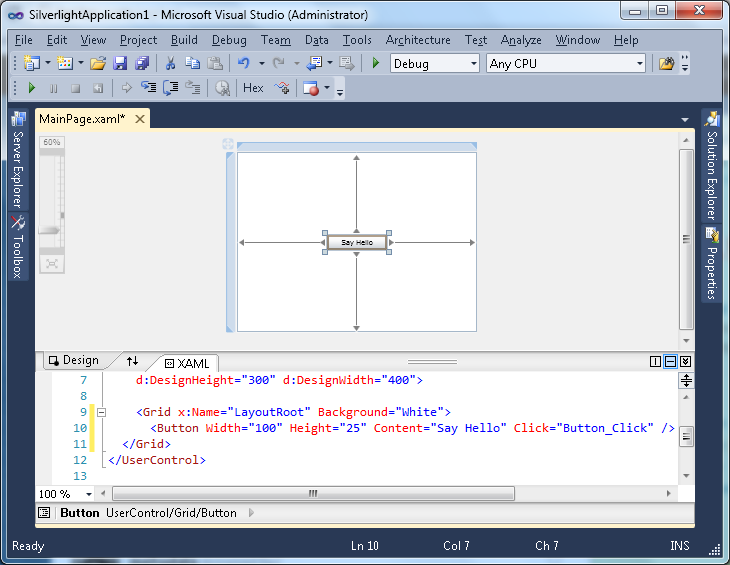Image resolution: width=730 pixels, height=565 pixels.
Task: Click the Fit All zoom icon
Action: (51, 264)
